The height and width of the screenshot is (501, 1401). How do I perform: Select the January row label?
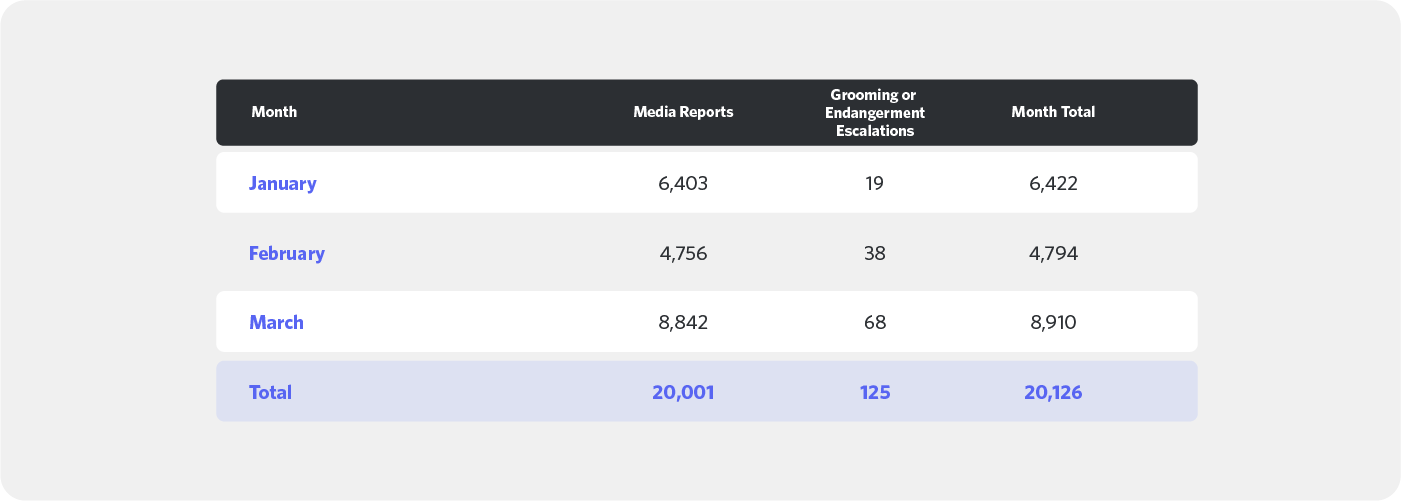(x=283, y=183)
